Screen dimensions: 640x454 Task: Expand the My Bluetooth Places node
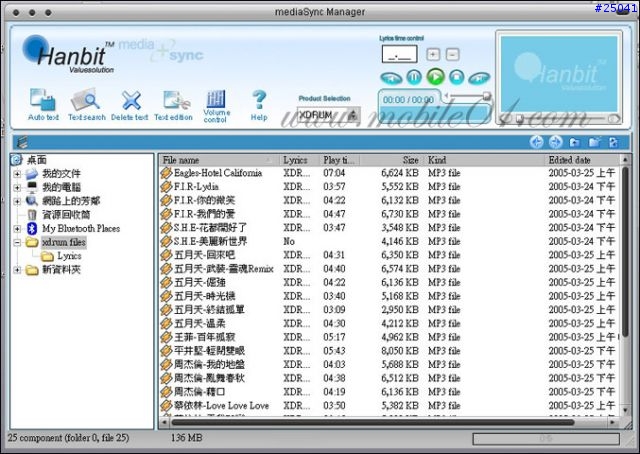[x=17, y=229]
